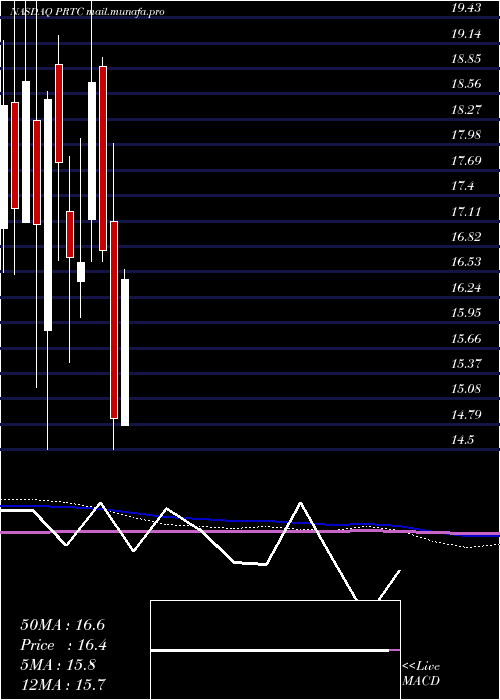Click the 14.5 price axis label
Viewport: 500px width, 700px height.
[463, 440]
